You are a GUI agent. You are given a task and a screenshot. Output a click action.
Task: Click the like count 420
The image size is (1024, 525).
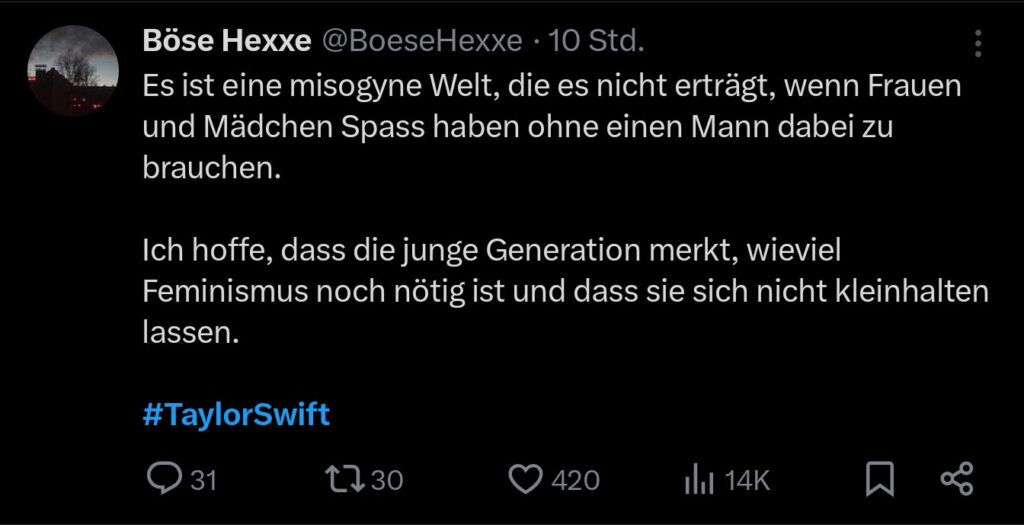pos(575,481)
